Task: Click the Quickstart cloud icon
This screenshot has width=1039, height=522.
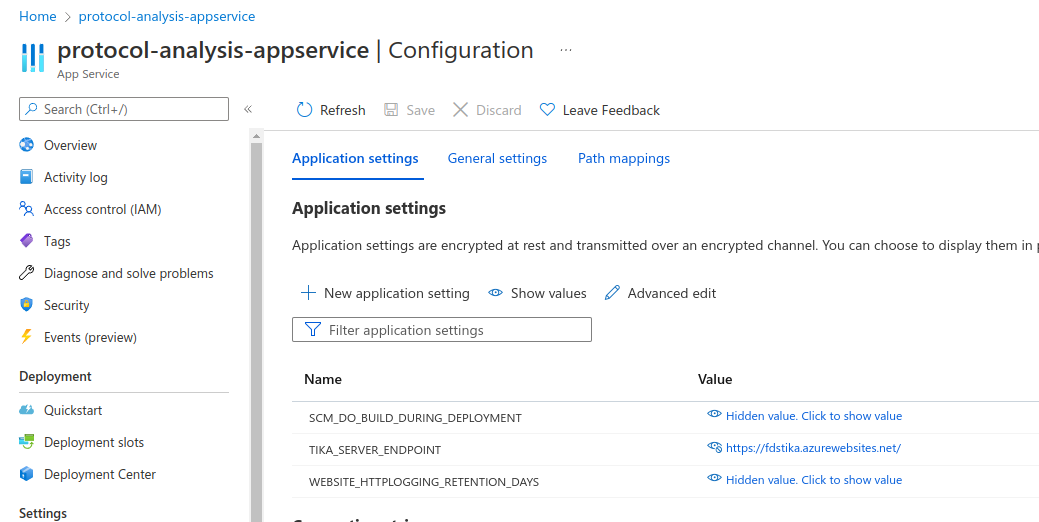Action: [27, 410]
